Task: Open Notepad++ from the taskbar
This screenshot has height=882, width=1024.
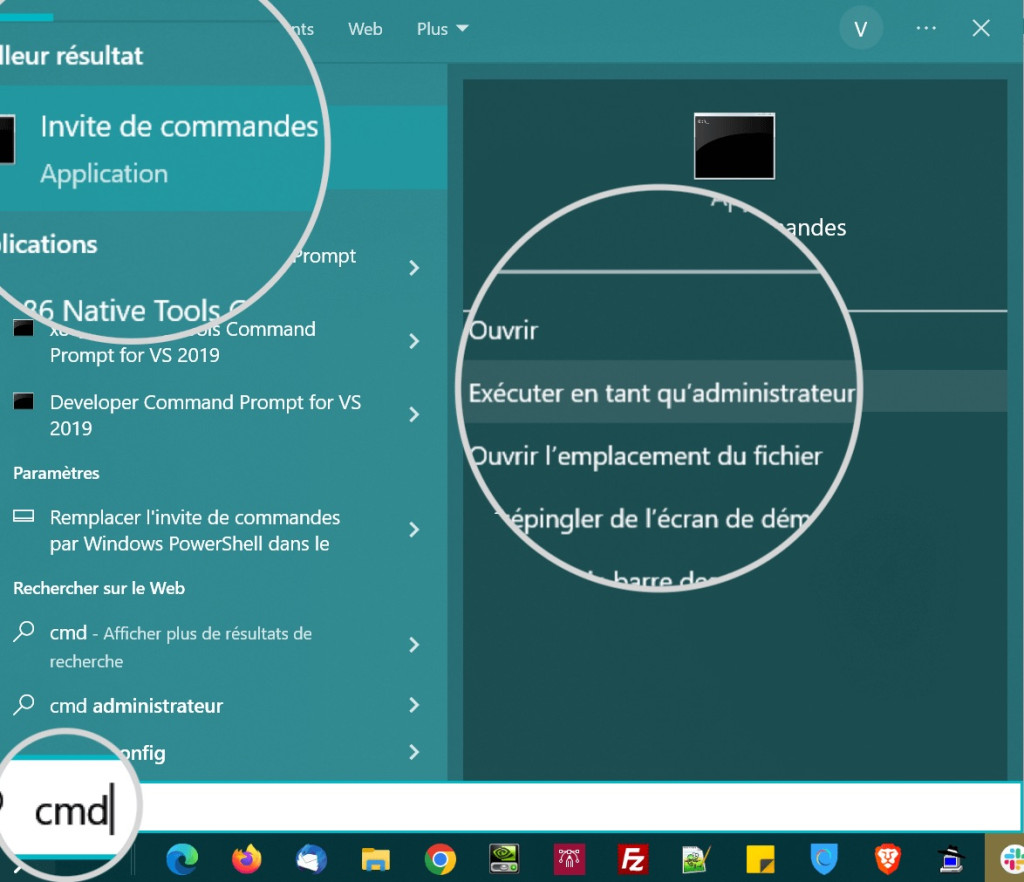Action: (x=696, y=859)
